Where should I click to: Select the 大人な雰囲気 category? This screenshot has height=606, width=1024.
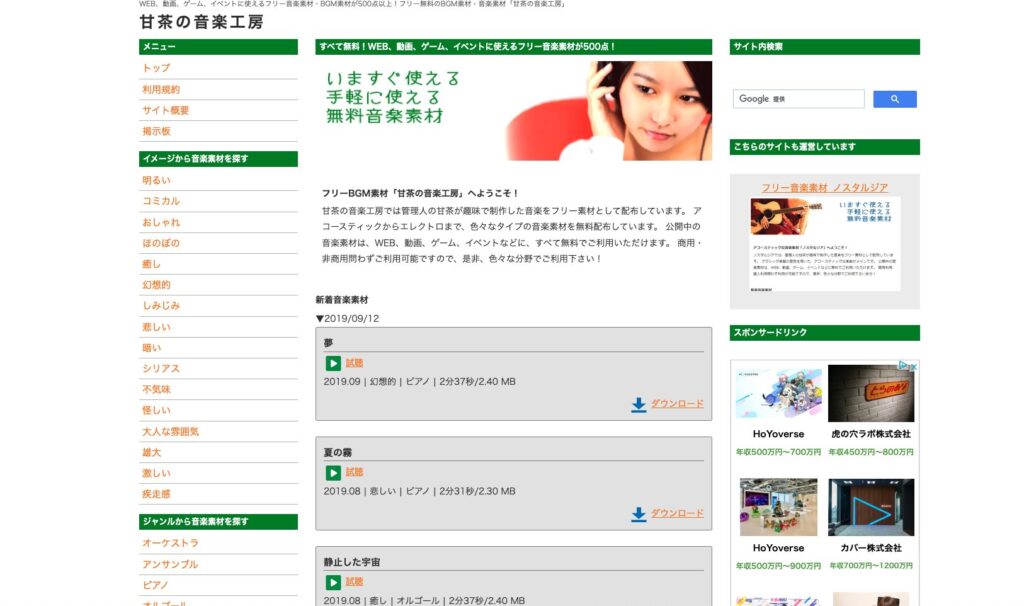tap(170, 432)
